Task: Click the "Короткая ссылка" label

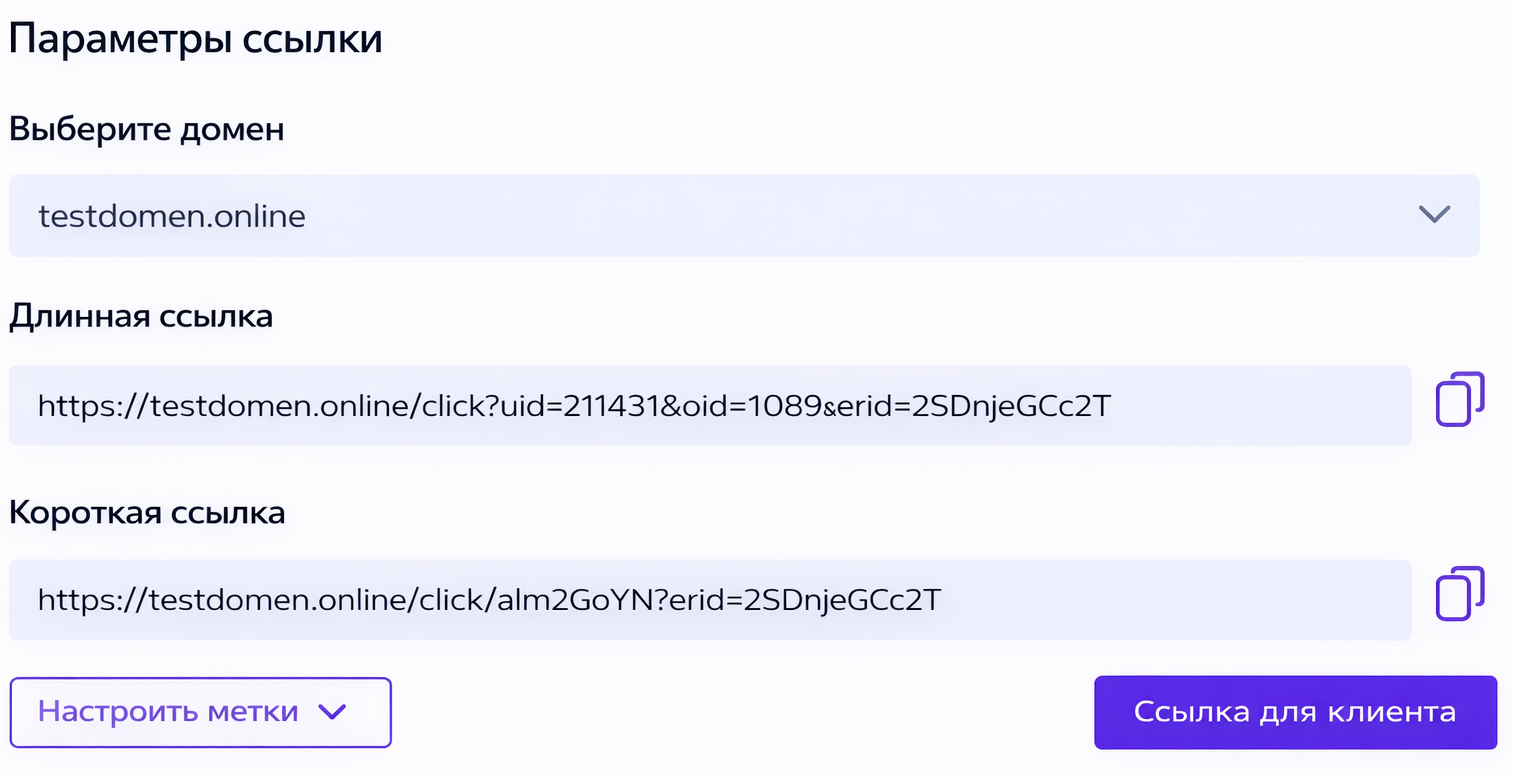Action: [147, 512]
